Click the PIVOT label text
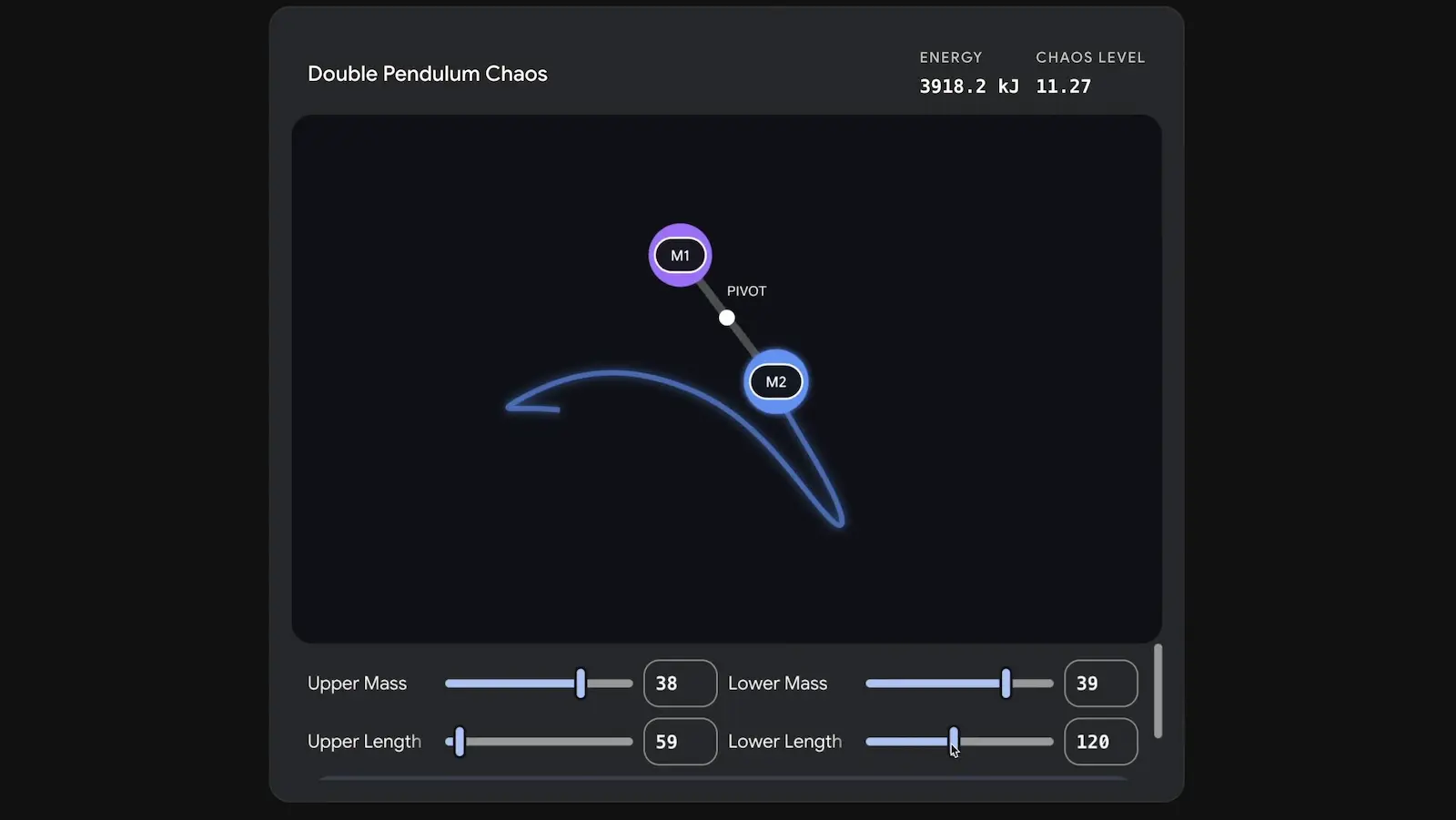Screen dimensions: 1456x820 point(746,291)
